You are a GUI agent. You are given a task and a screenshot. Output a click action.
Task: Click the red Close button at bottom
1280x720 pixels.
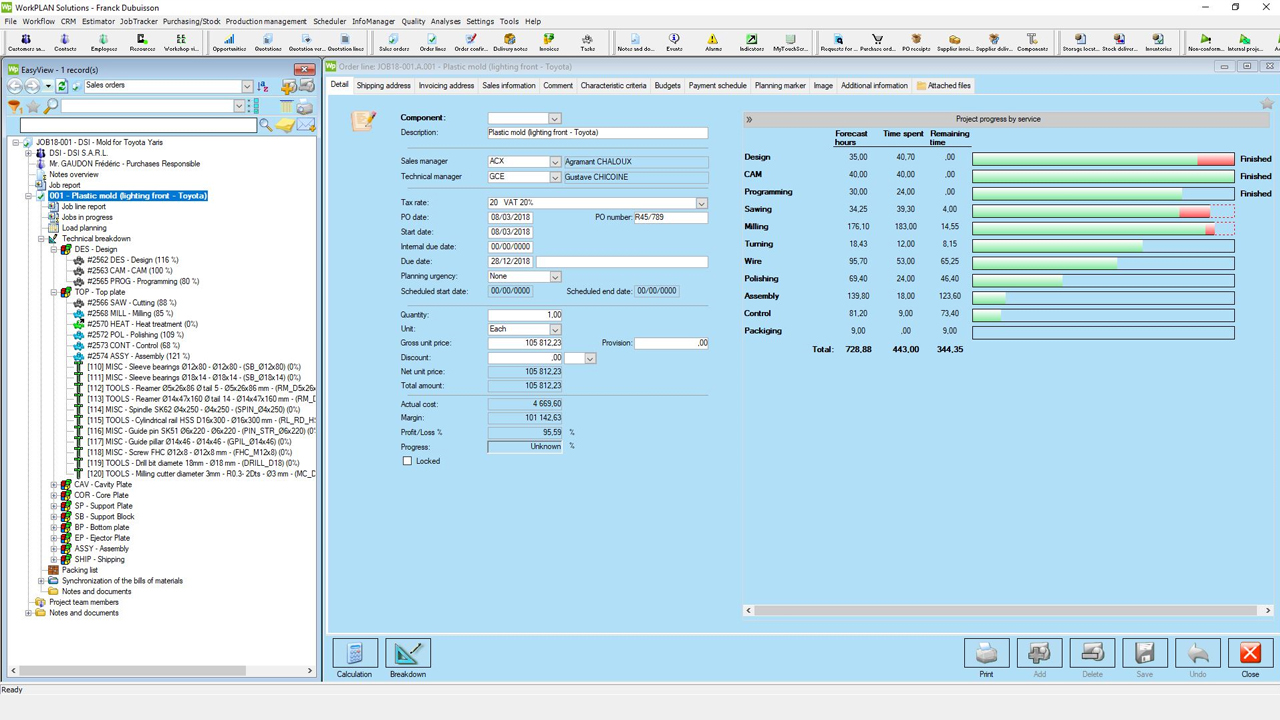coord(1250,654)
